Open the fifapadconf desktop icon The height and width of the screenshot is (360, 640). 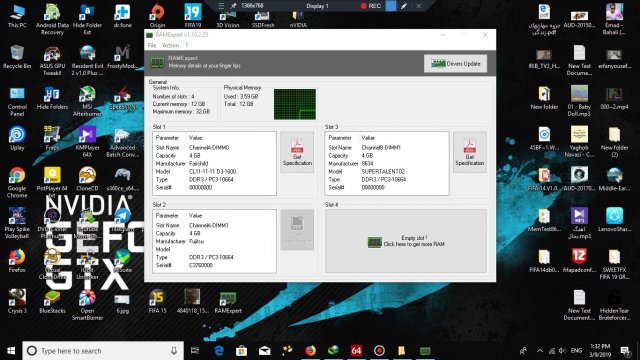[579, 261]
